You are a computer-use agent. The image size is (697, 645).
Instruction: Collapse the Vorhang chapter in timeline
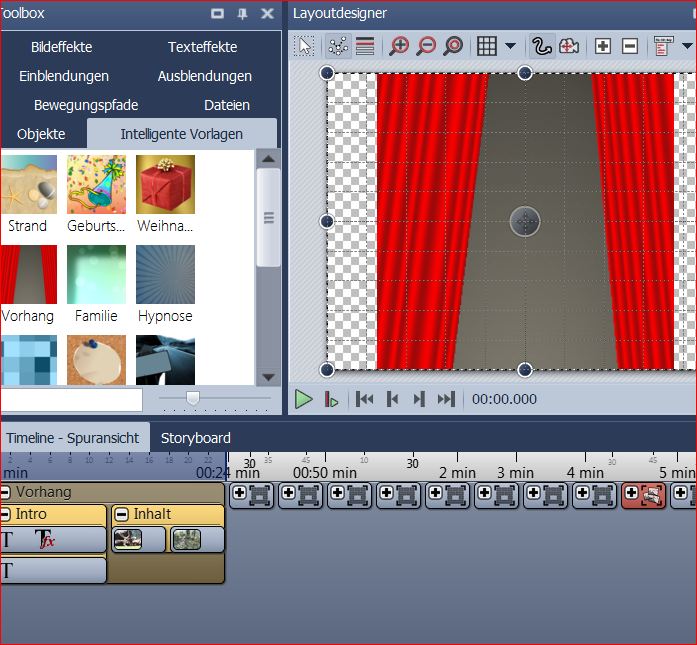tap(6, 492)
